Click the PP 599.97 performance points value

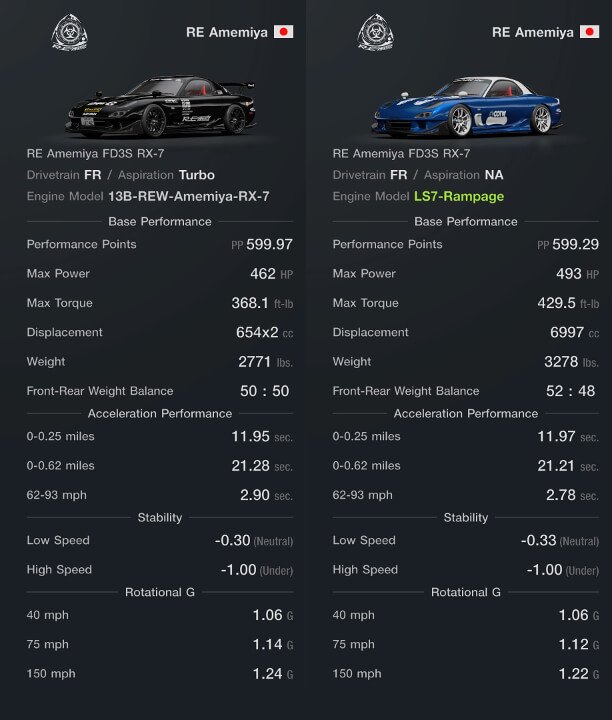pos(262,244)
